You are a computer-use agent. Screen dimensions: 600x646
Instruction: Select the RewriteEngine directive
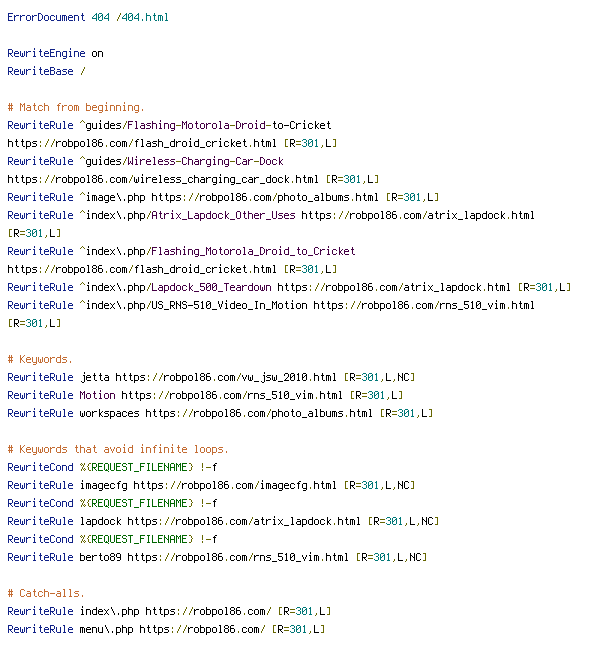point(46,54)
